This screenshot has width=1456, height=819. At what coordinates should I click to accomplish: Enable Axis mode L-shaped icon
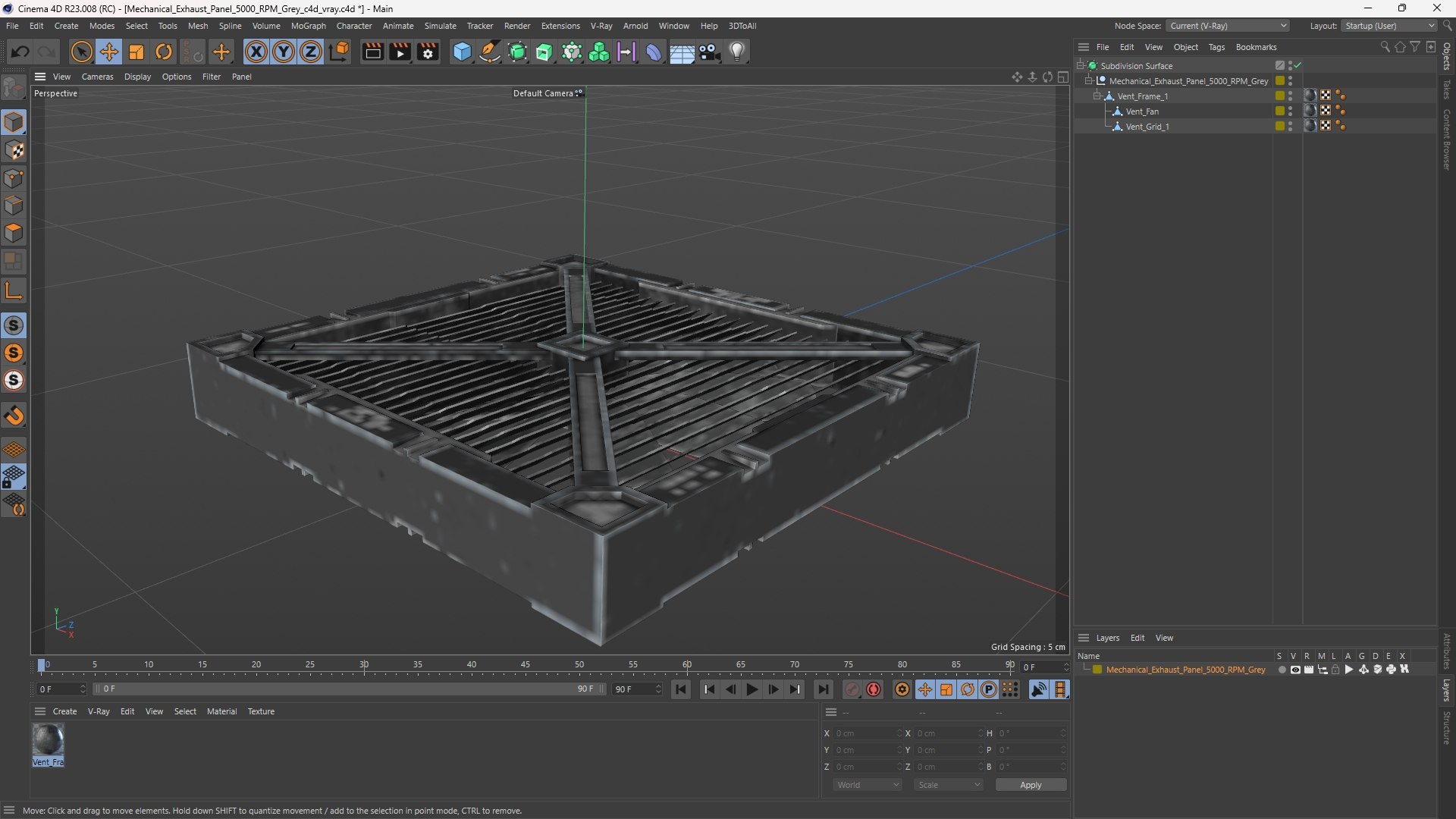tap(14, 290)
